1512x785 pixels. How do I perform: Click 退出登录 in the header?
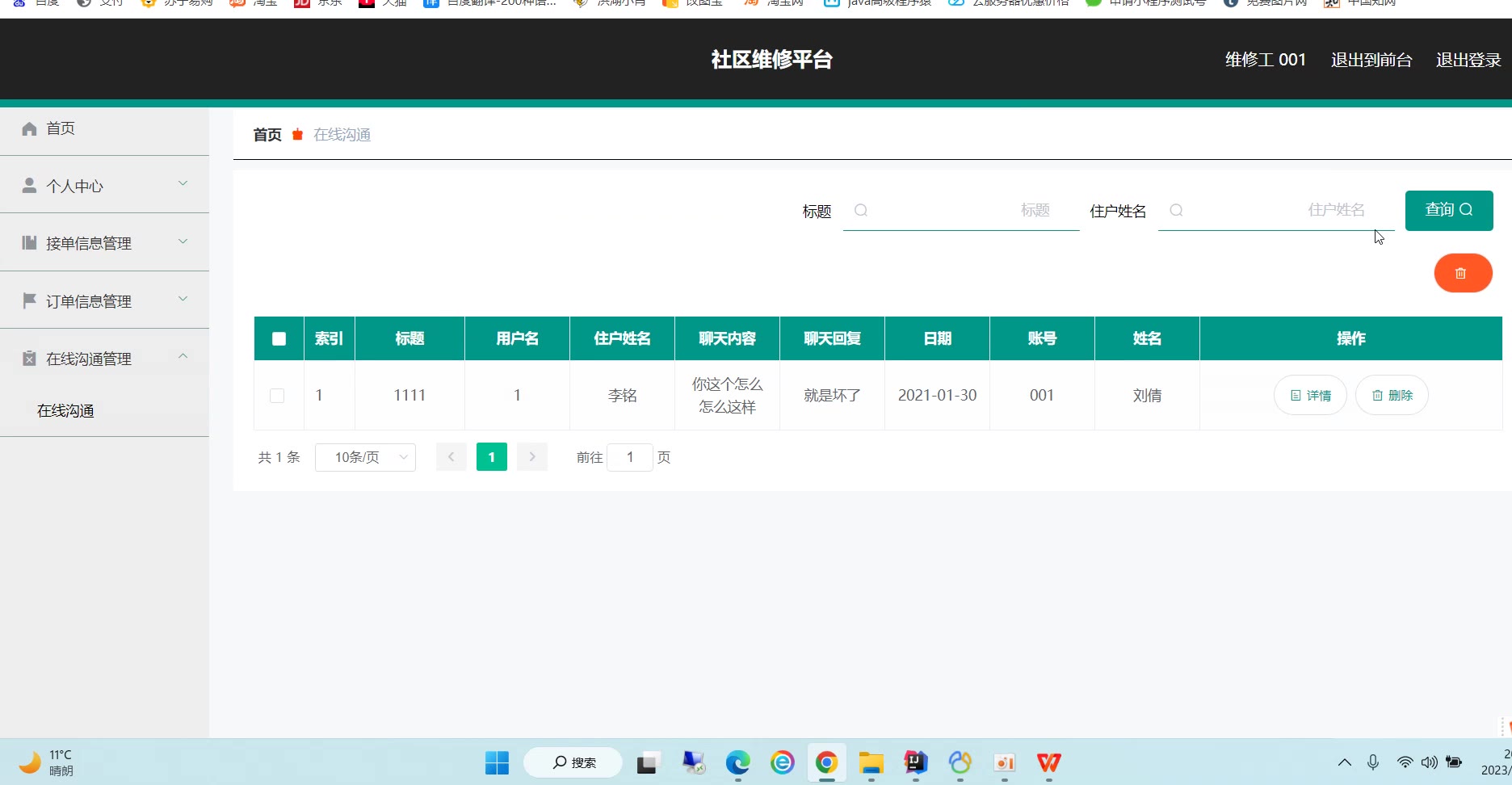click(x=1468, y=60)
